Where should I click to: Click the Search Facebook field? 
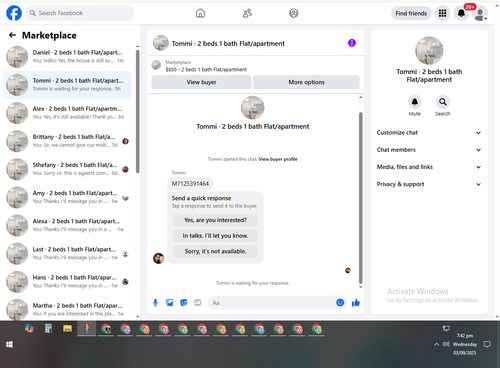(80, 13)
